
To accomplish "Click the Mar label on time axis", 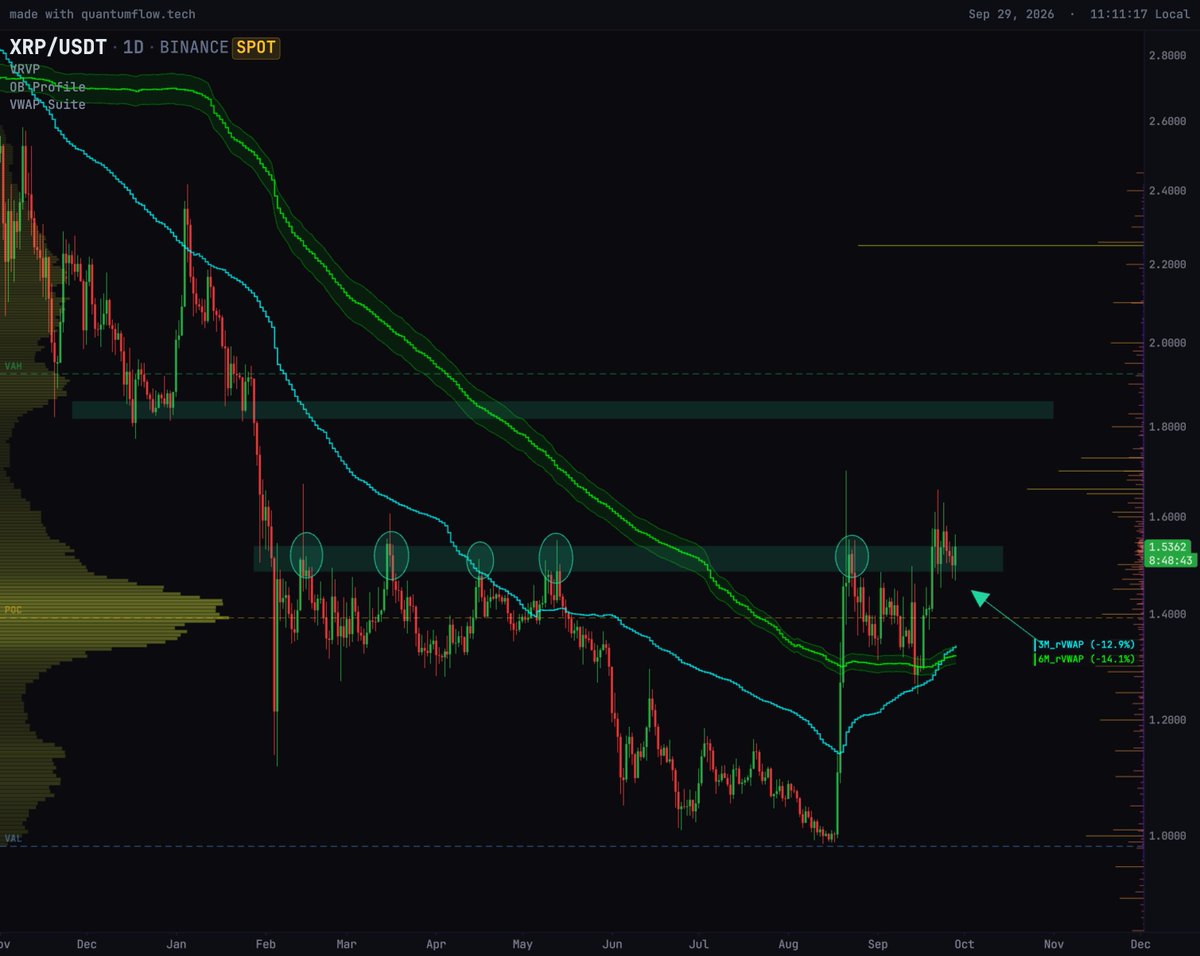I will [x=347, y=944].
